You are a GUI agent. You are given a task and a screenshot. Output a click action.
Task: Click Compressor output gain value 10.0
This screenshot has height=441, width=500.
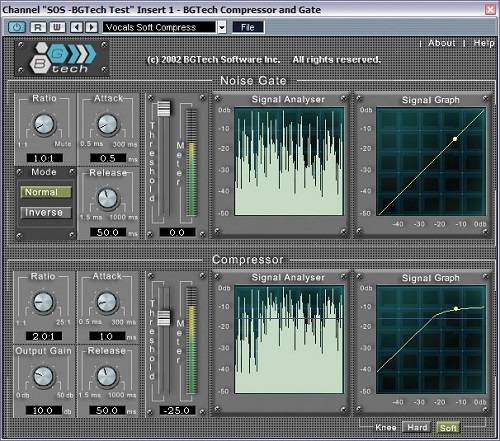click(x=44, y=410)
